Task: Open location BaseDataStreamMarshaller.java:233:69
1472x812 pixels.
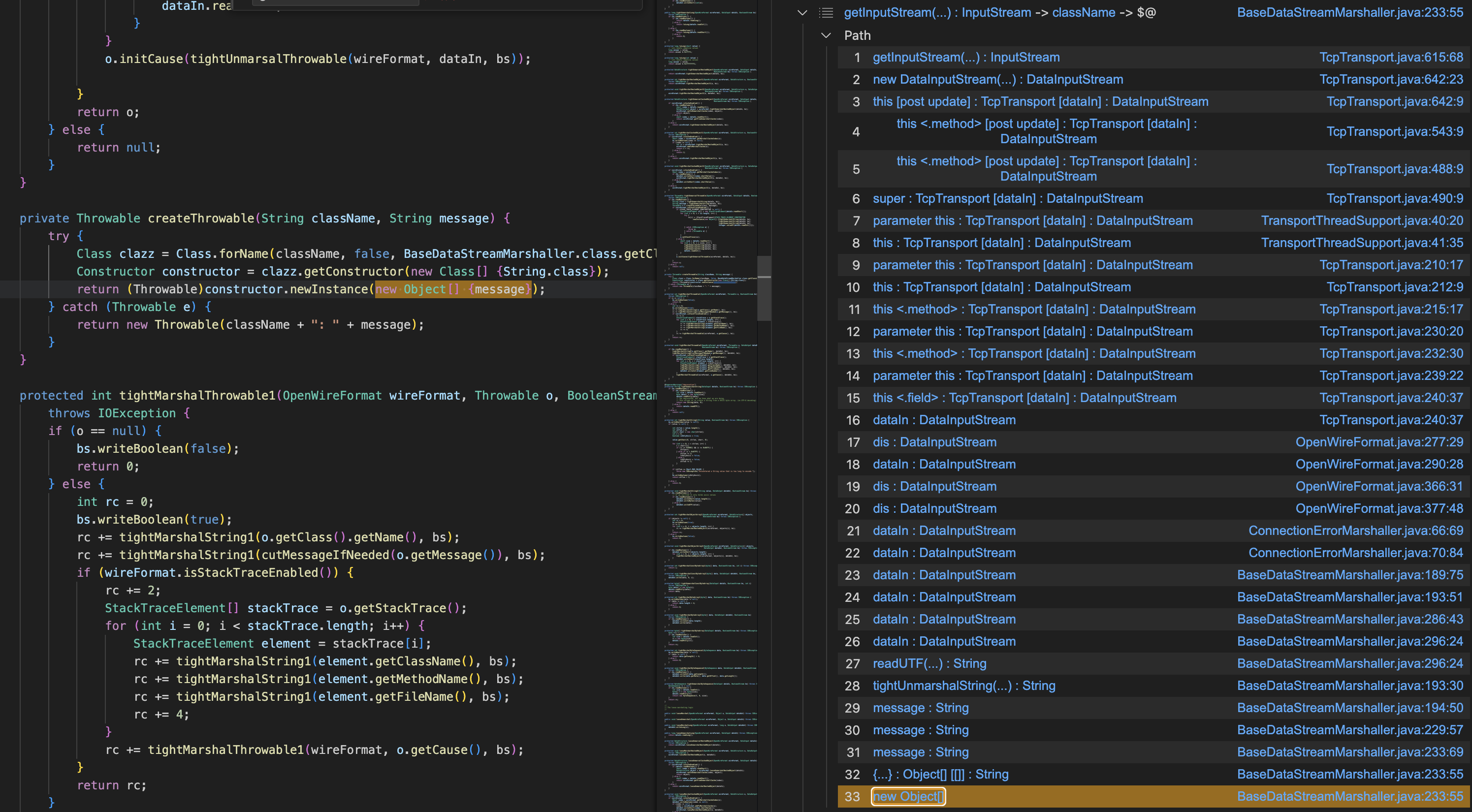Action: (1350, 752)
